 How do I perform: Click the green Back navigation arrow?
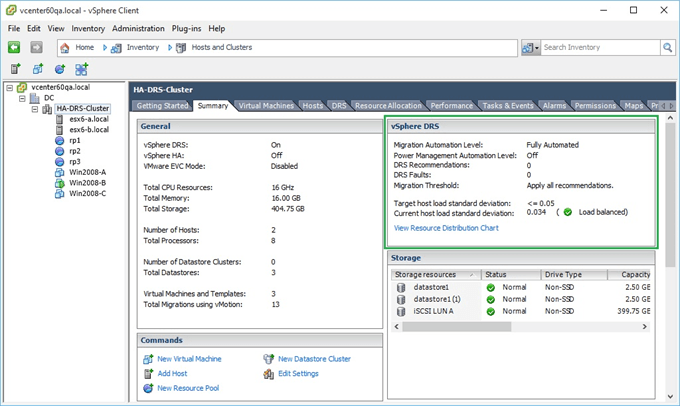click(14, 47)
